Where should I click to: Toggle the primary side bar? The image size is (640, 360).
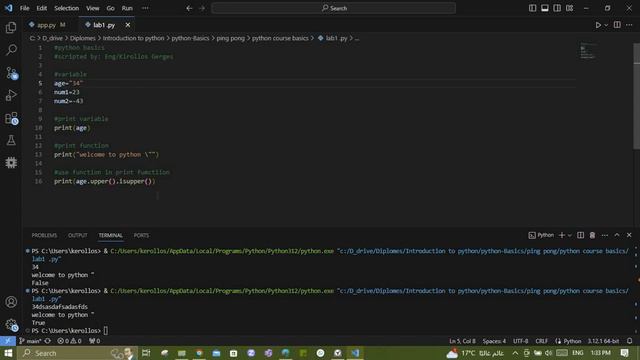pyautogui.click(x=533, y=8)
